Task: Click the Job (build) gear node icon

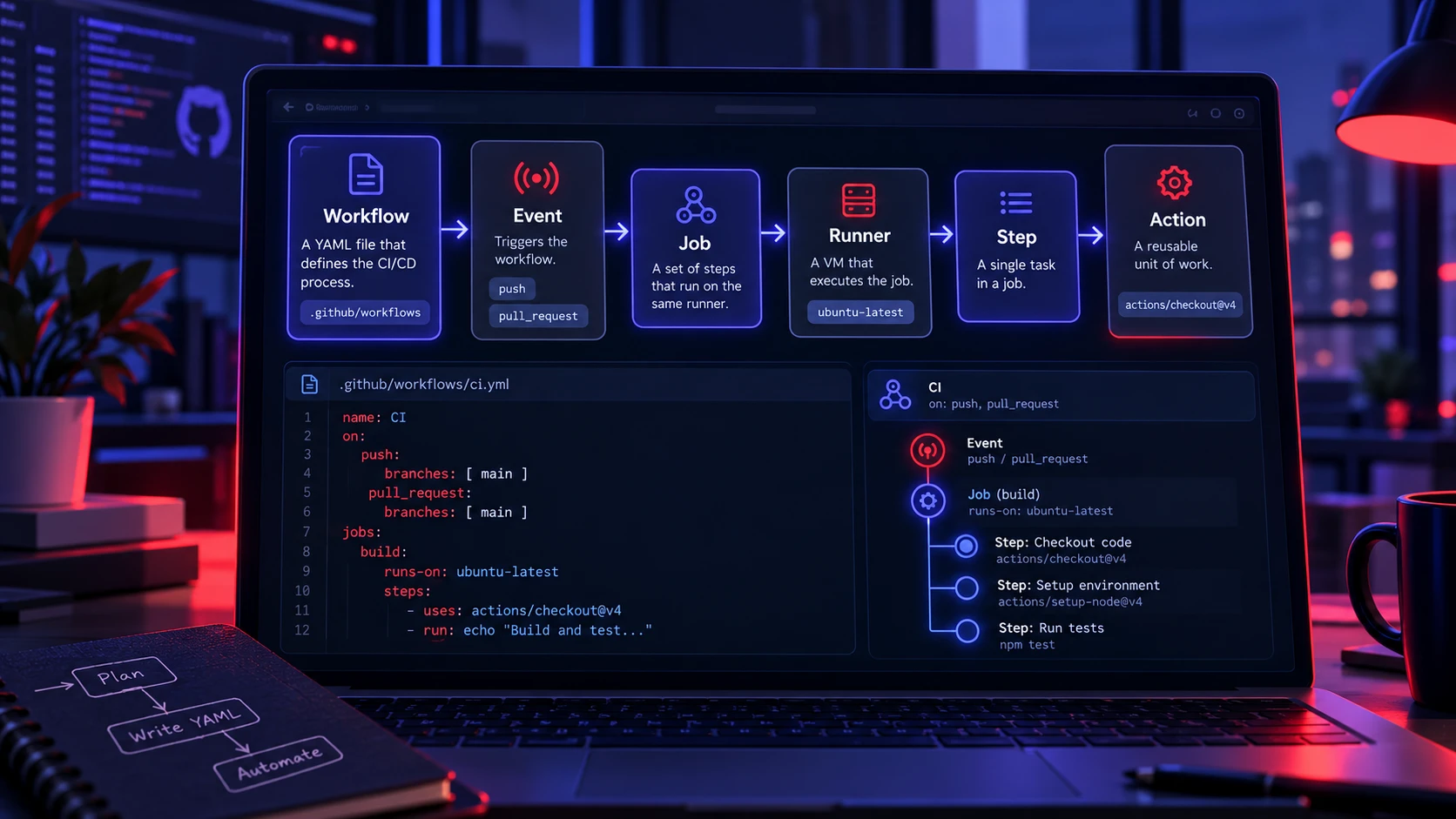Action: [928, 501]
